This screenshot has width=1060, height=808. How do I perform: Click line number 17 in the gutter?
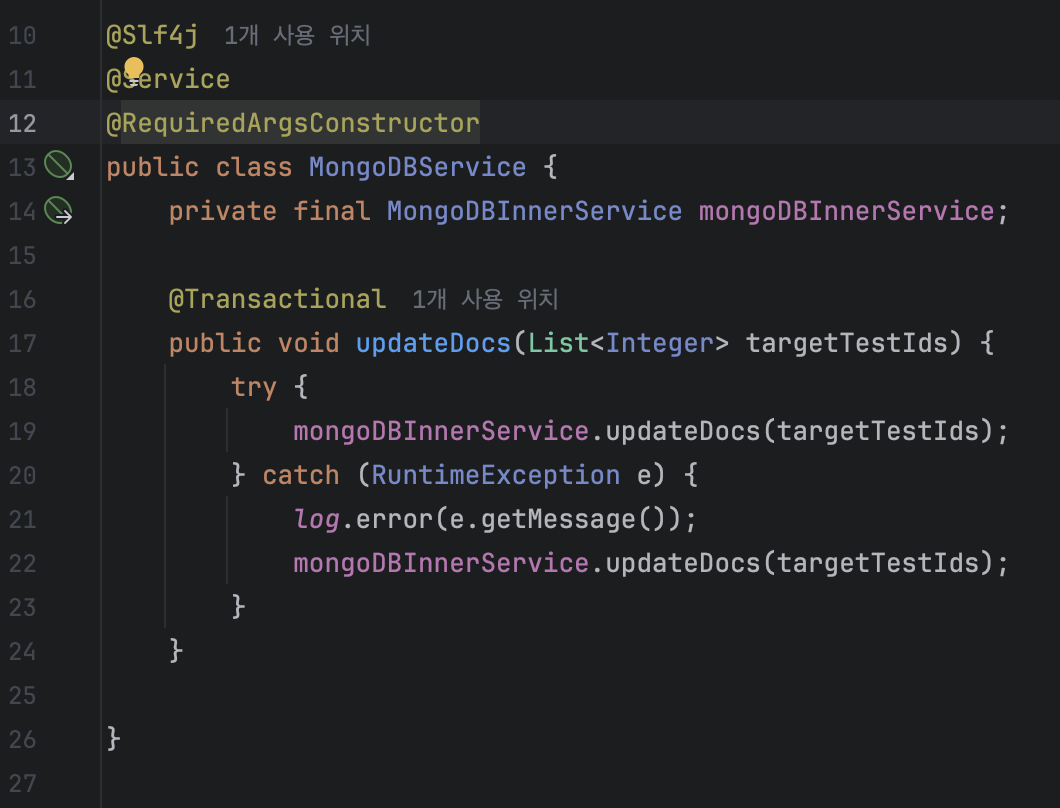22,343
